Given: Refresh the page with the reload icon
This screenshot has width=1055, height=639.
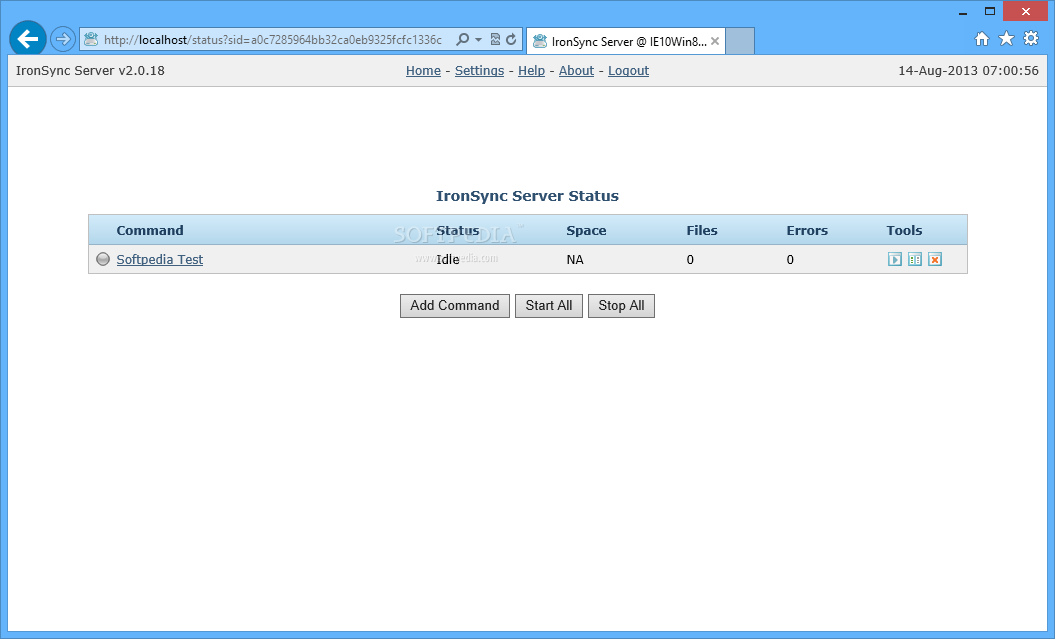Looking at the screenshot, I should 511,40.
